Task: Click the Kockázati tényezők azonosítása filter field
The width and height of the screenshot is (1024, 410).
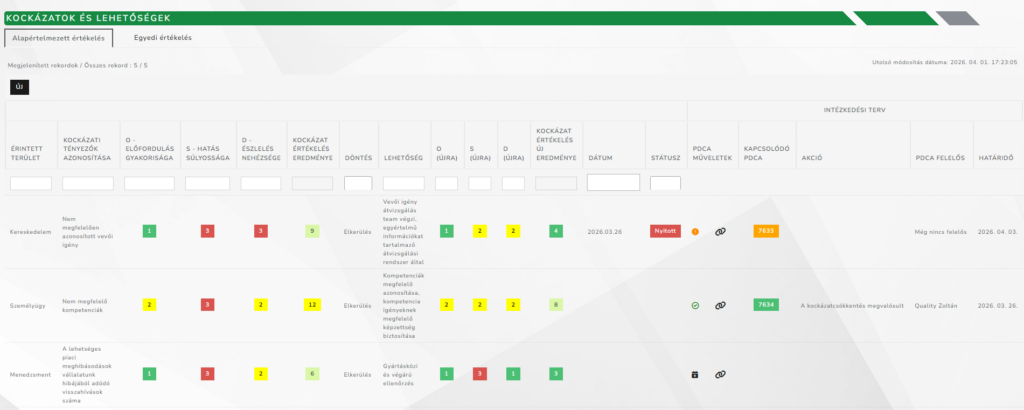Action: pos(88,184)
